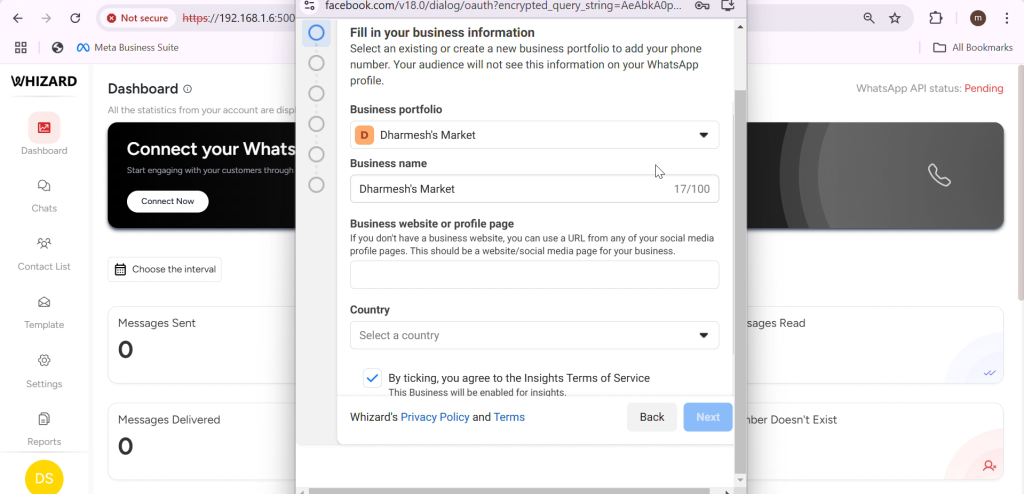Open the Select a country dropdown
Viewport: 1024px width, 494px height.
(x=534, y=335)
